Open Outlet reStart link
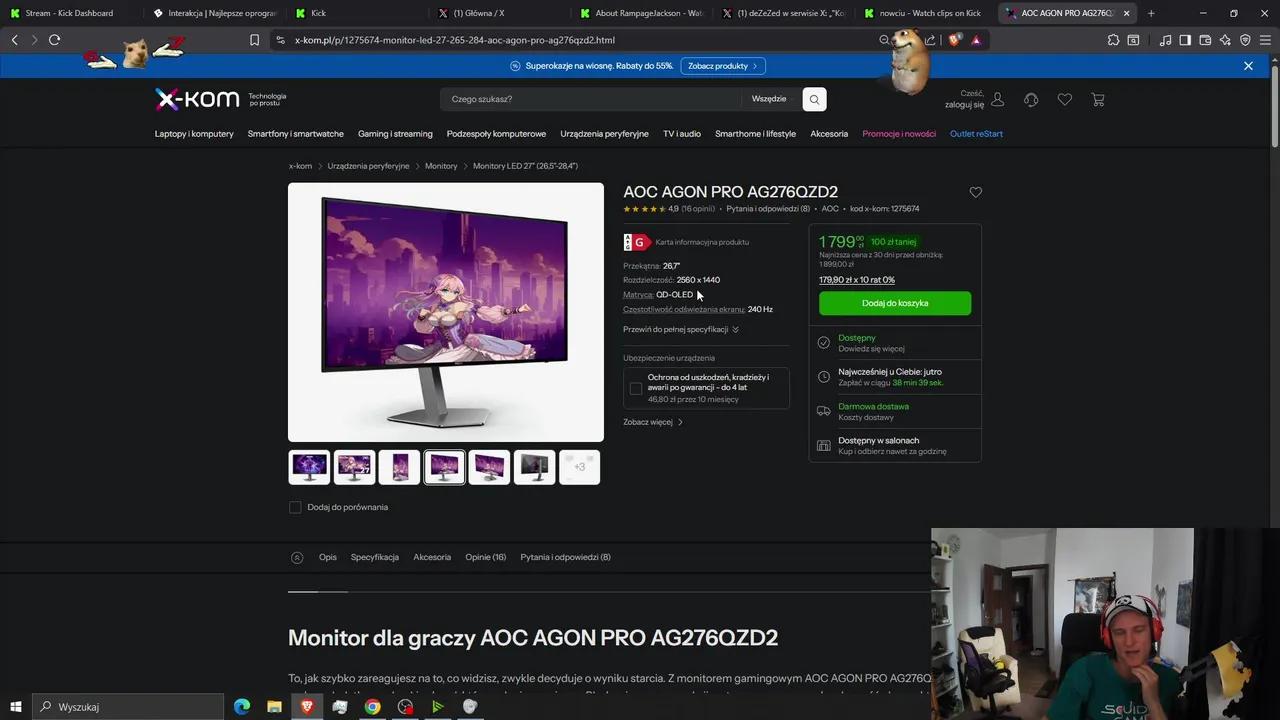1280x720 pixels. click(976, 134)
